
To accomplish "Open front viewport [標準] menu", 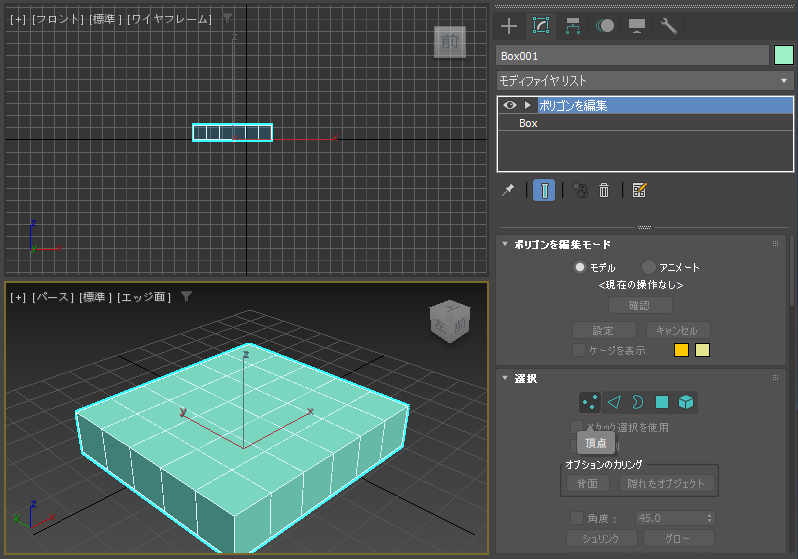I will [x=105, y=19].
